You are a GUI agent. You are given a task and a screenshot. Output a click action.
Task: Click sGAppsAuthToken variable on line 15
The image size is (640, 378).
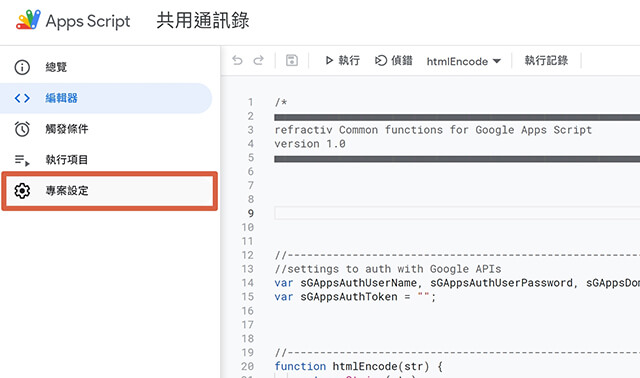(349, 297)
